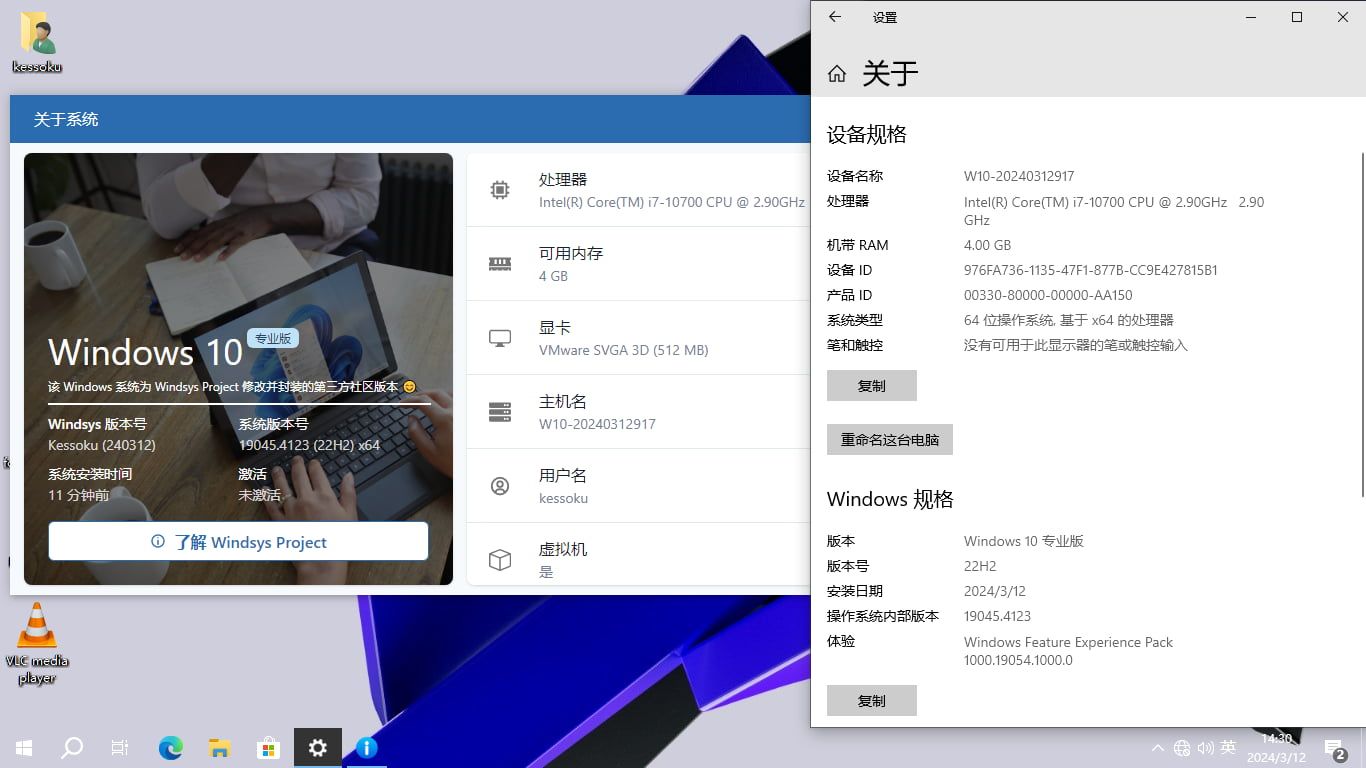Open the notification center icon
The width and height of the screenshot is (1366, 768).
tap(1334, 748)
